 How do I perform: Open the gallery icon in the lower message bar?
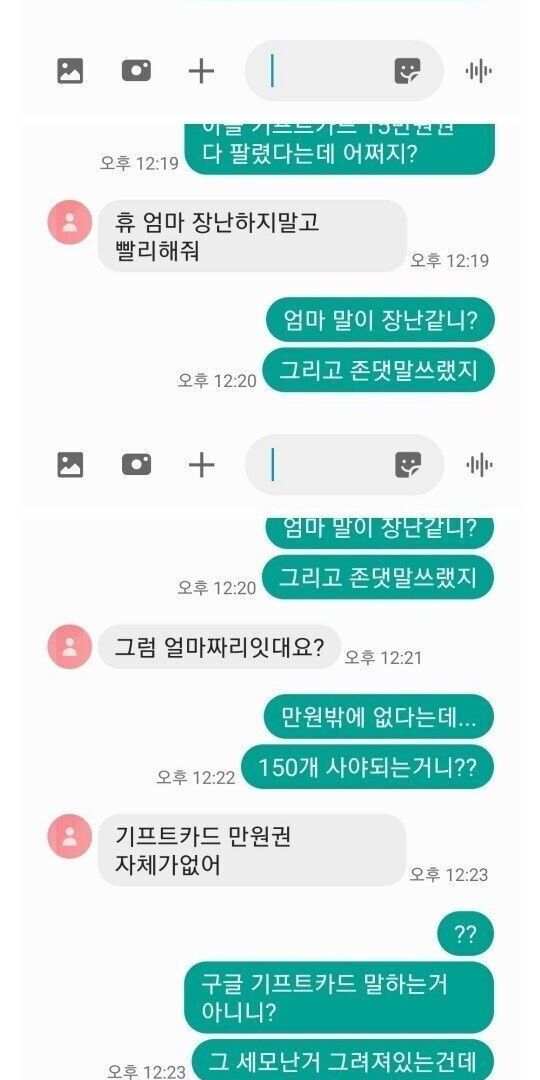[x=70, y=465]
